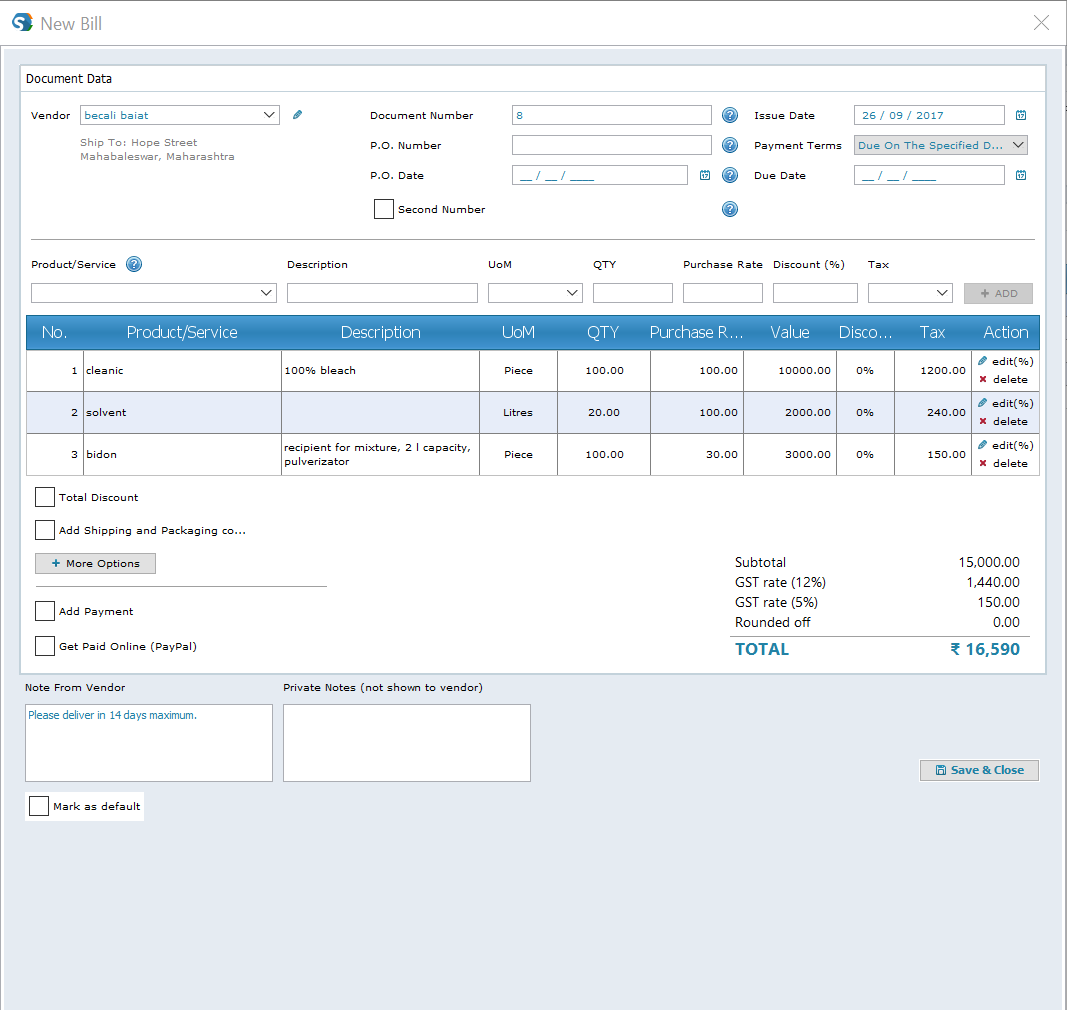Click the pencil icon to edit vendor

(x=297, y=115)
